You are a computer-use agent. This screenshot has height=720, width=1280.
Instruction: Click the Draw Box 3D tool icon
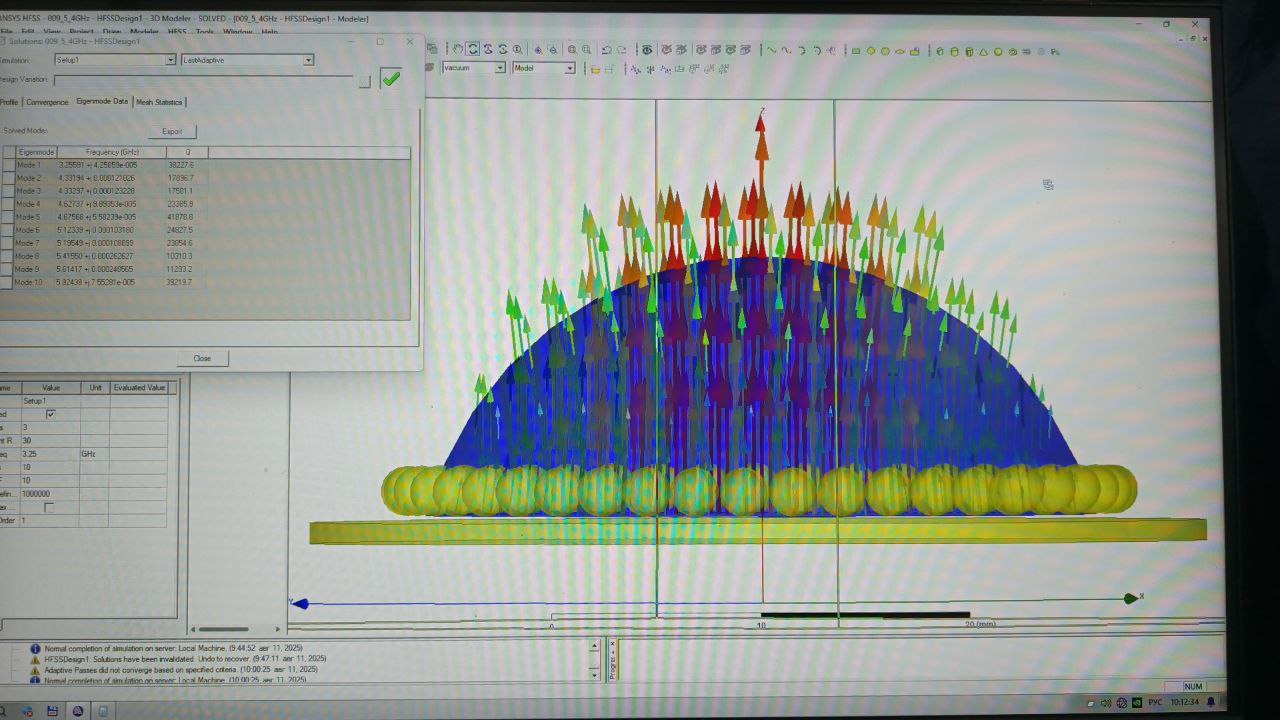click(x=939, y=51)
